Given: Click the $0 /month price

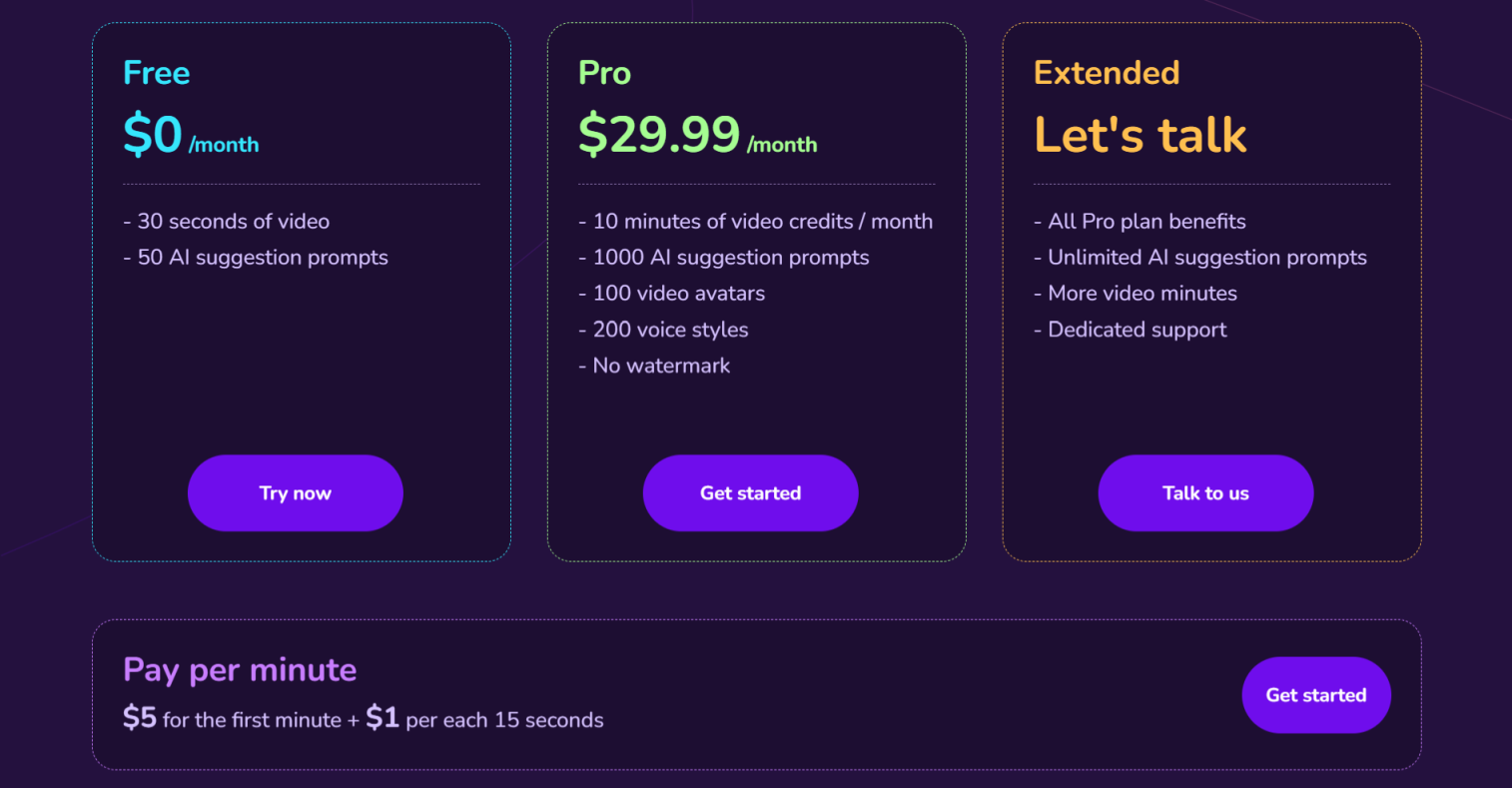Looking at the screenshot, I should coord(191,136).
